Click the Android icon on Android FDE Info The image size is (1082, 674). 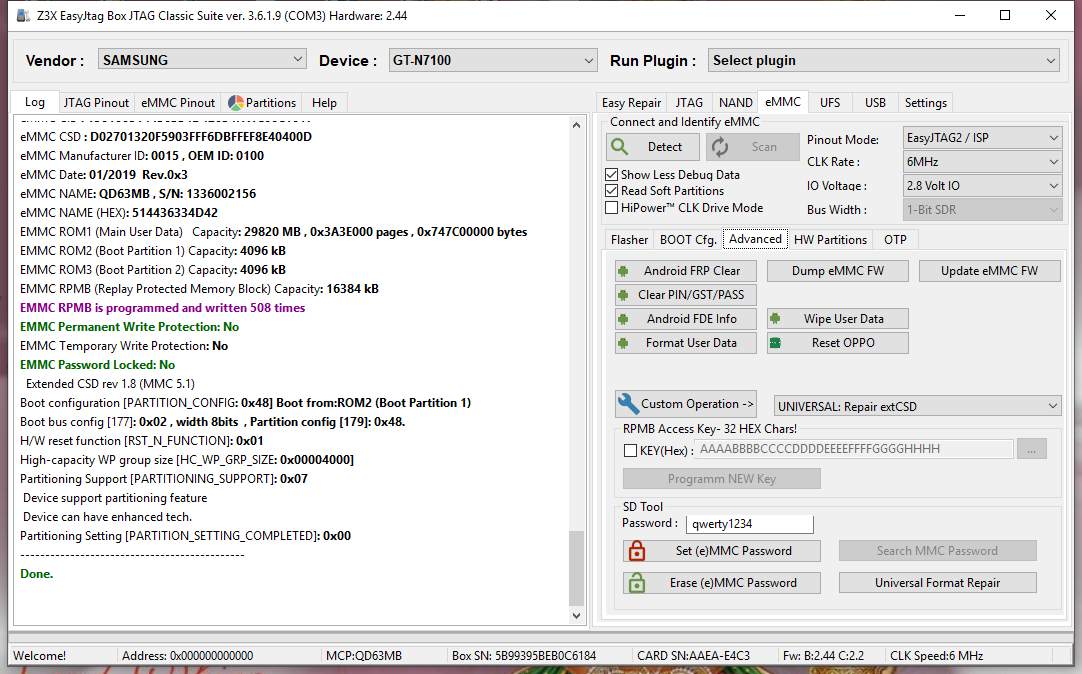pyautogui.click(x=623, y=319)
